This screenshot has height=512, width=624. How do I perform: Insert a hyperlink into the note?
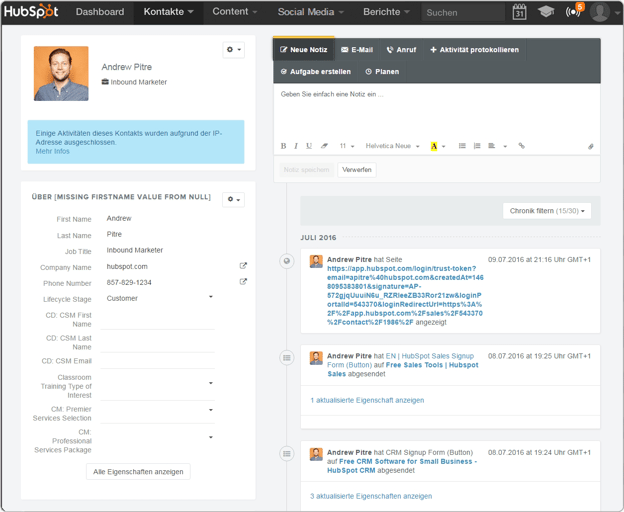point(521,146)
